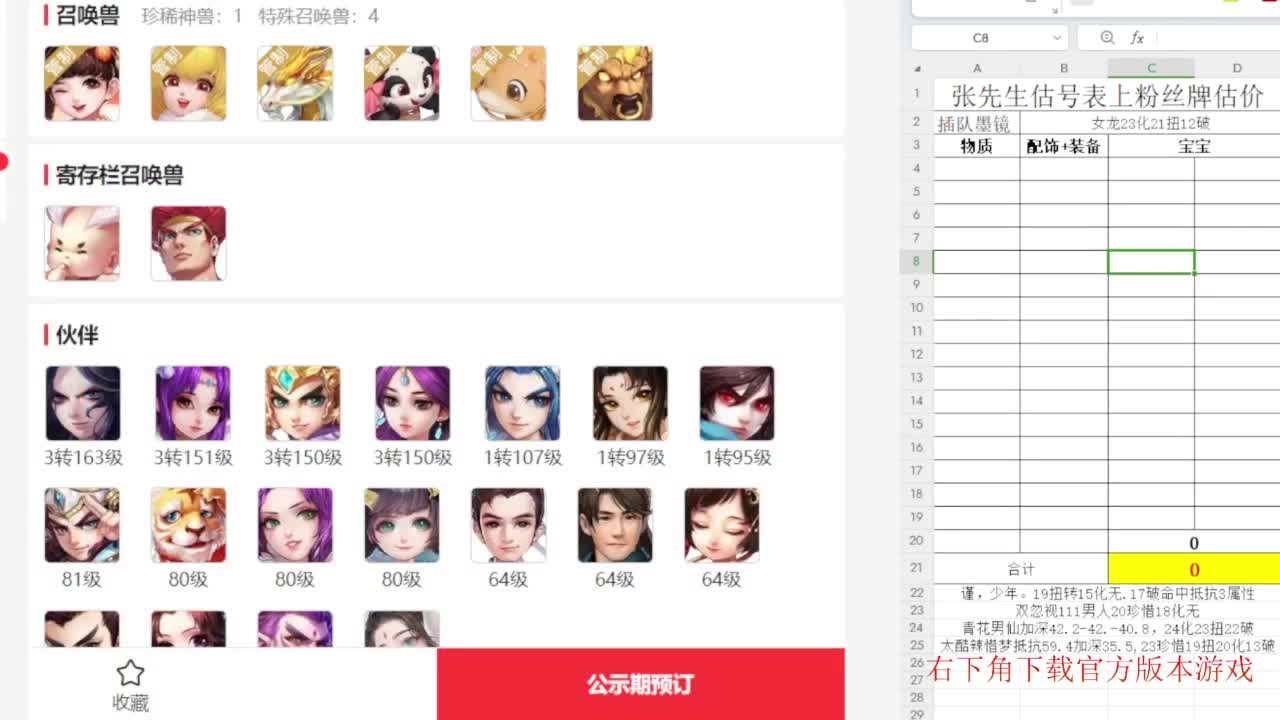
Task: Open the blonde girl summon avatar
Action: pyautogui.click(x=188, y=83)
